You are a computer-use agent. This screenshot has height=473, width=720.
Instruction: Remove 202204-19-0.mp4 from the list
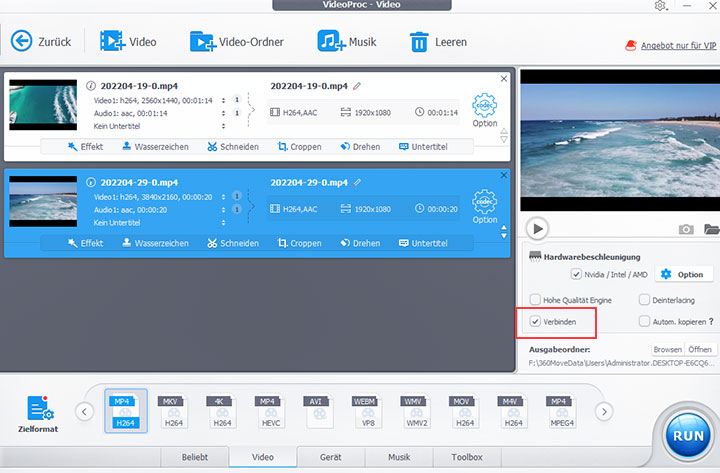[504, 79]
